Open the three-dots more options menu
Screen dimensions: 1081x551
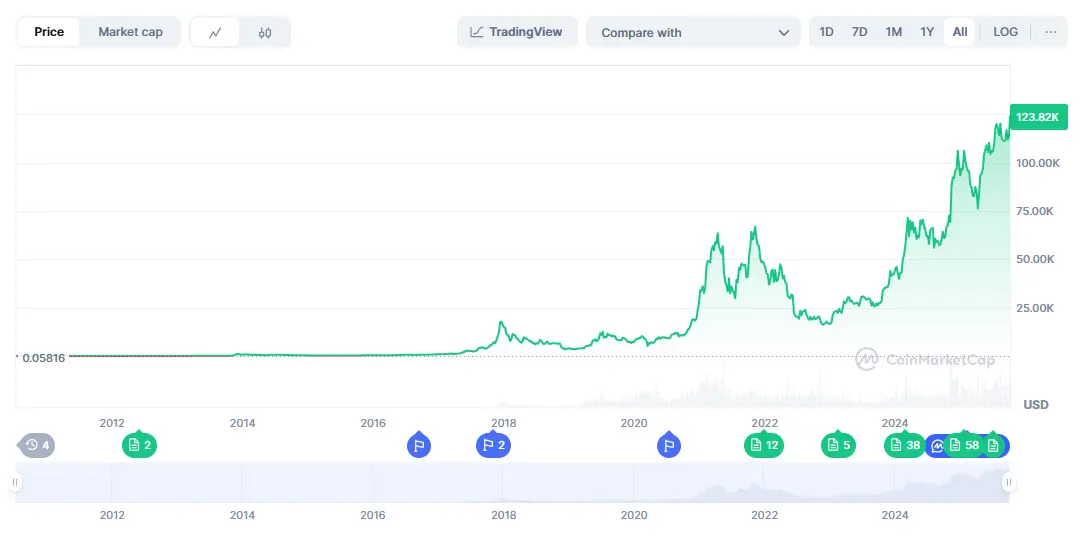coord(1050,32)
